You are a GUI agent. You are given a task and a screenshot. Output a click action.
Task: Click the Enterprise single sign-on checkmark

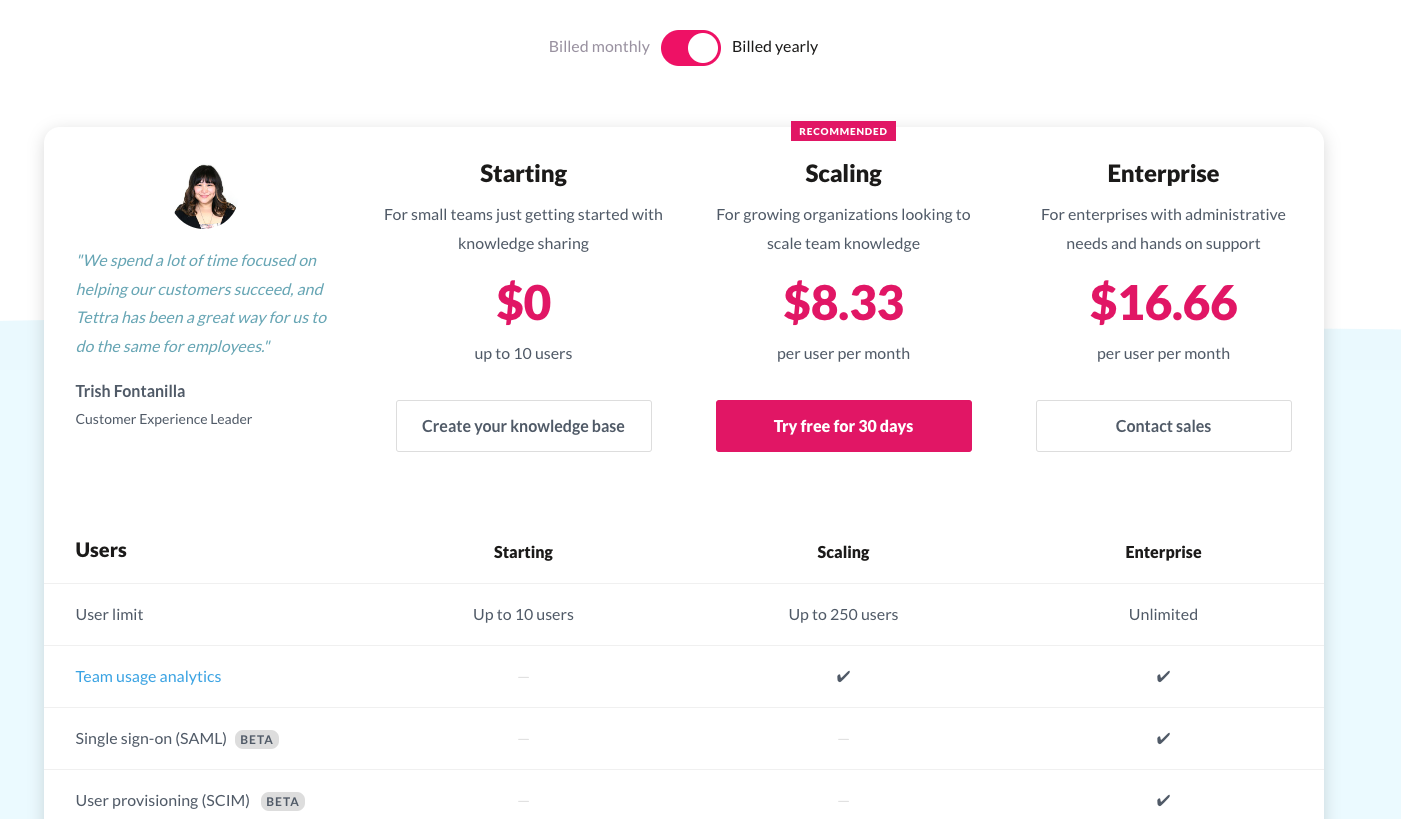coord(1163,739)
